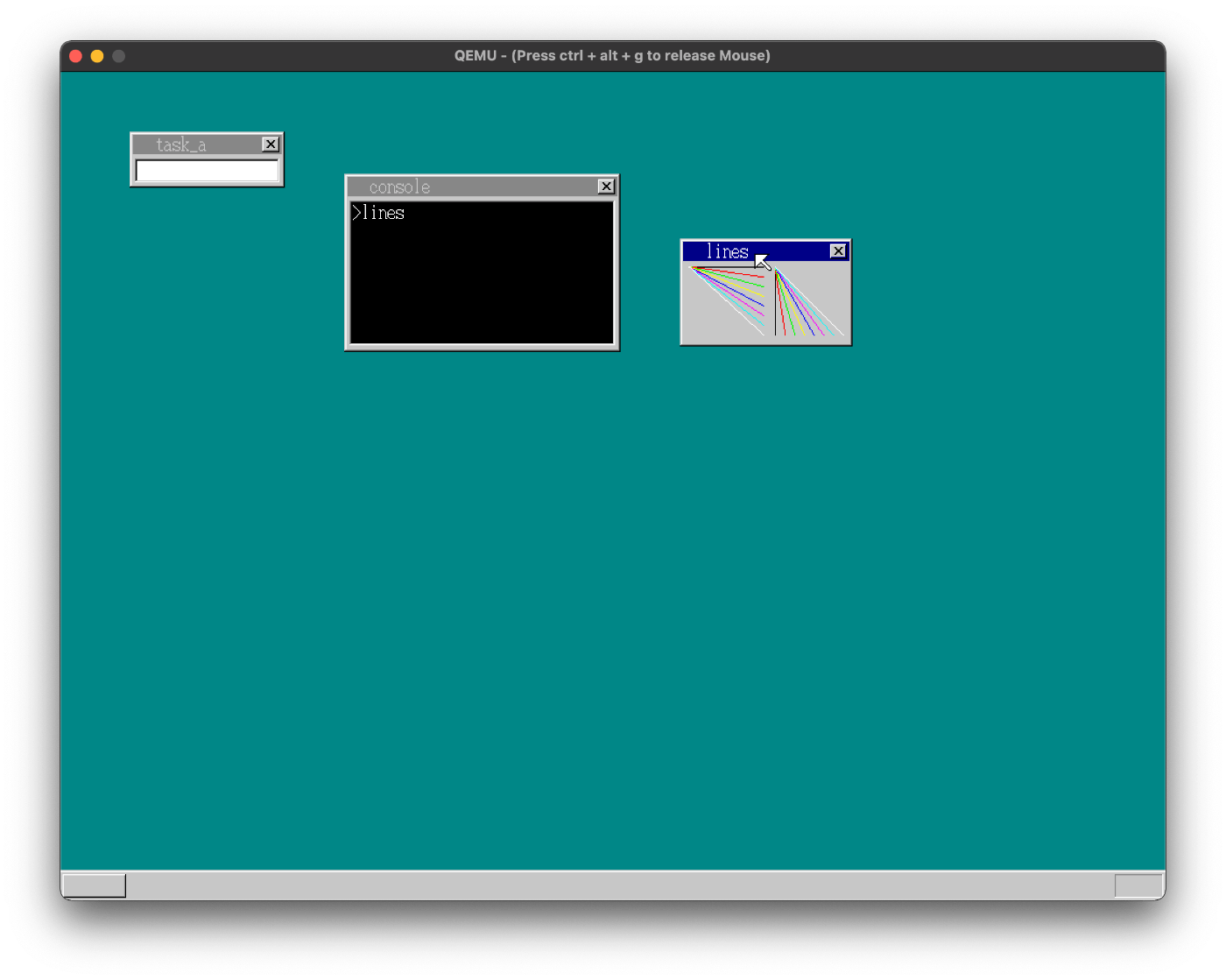This screenshot has height=980, width=1226.
Task: Select the console window title bar
Action: [482, 187]
